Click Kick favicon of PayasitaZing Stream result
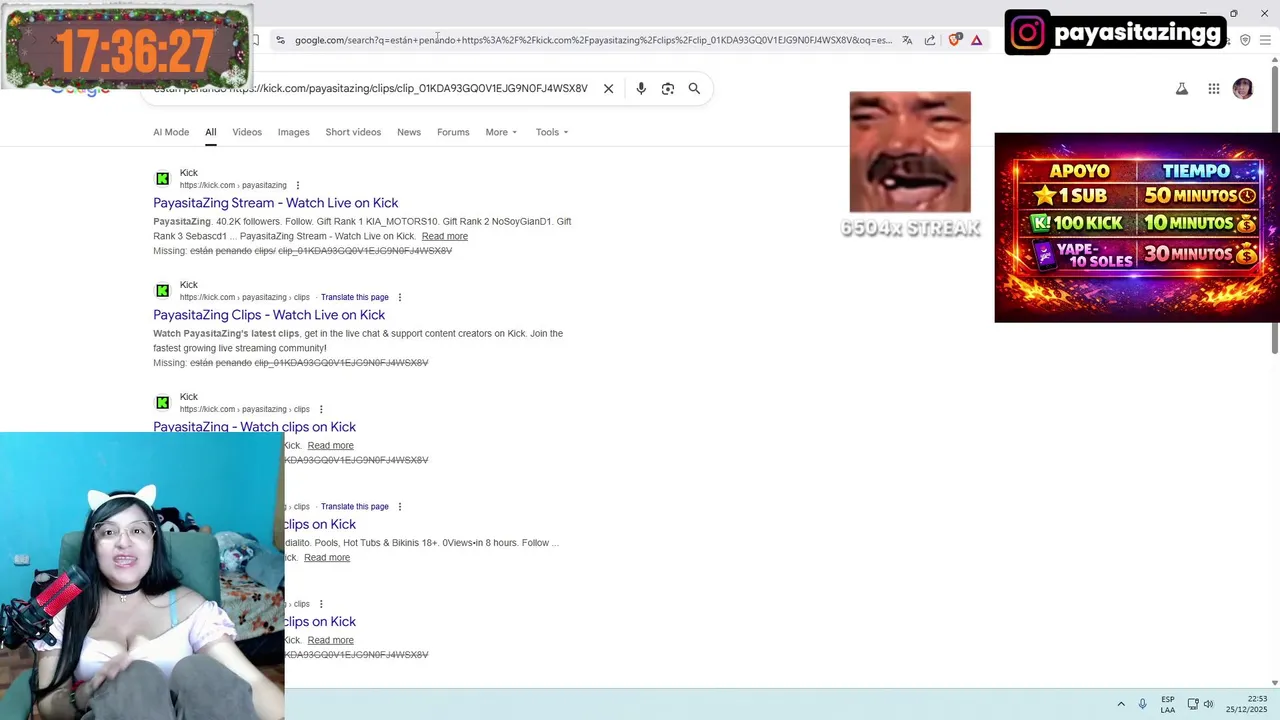Image resolution: width=1280 pixels, height=720 pixels. click(x=162, y=179)
